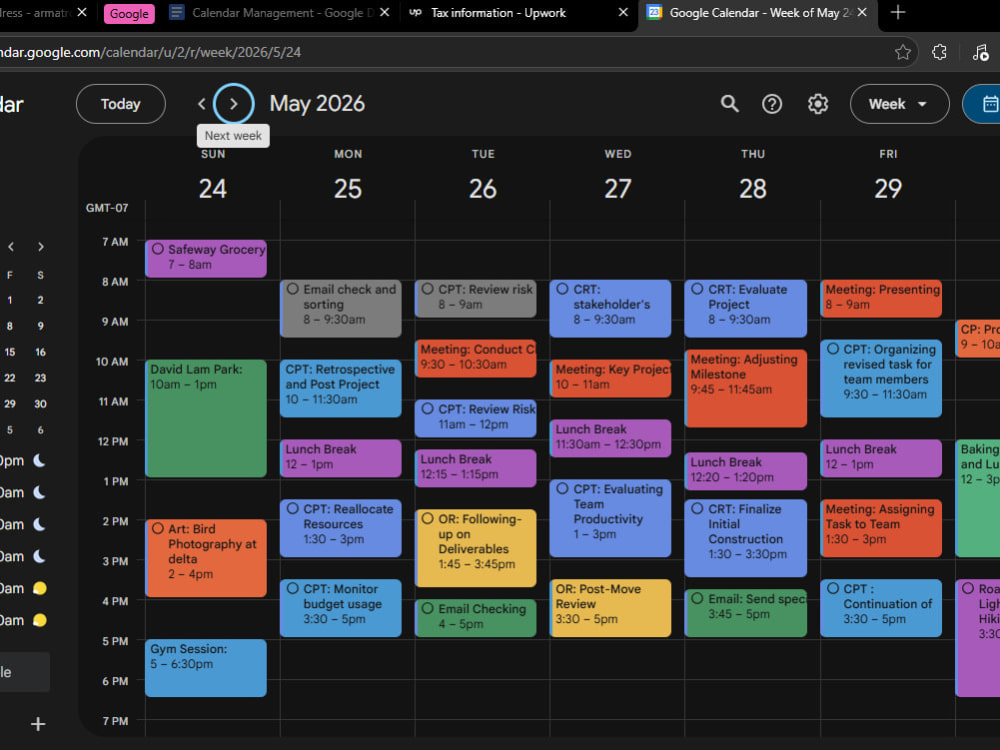This screenshot has height=750, width=1000.
Task: Mark CPT: Review risk 8am task complete
Action: click(428, 289)
